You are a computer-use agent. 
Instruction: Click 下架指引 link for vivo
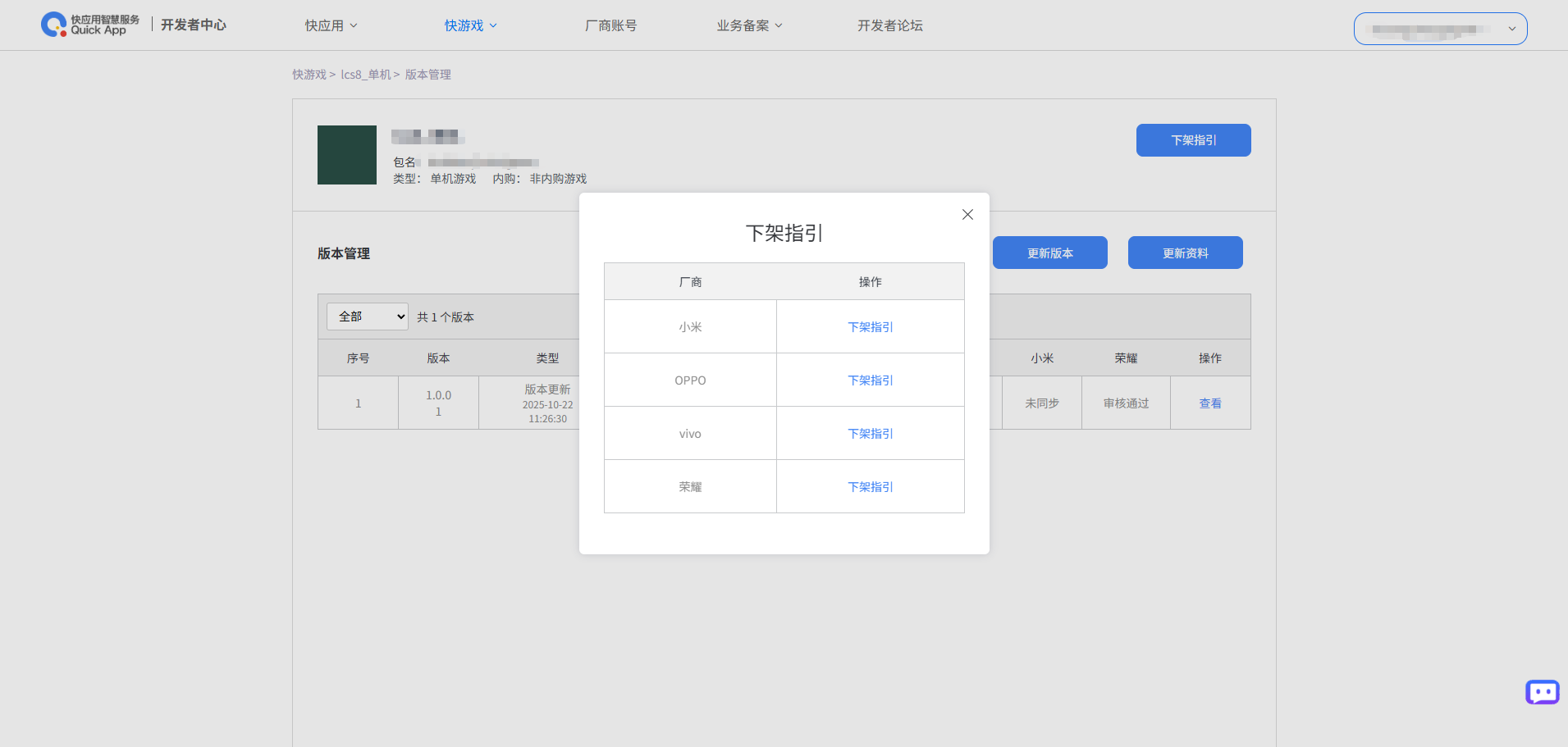870,434
